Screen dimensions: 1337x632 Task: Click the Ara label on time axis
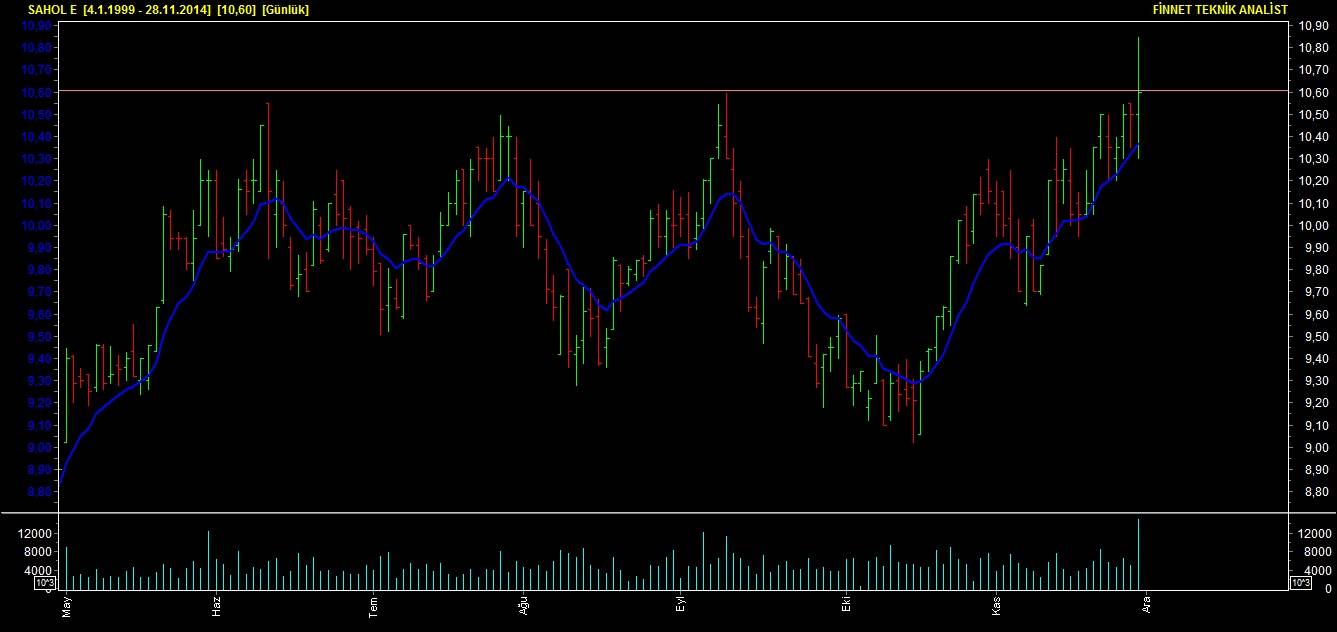point(1146,606)
